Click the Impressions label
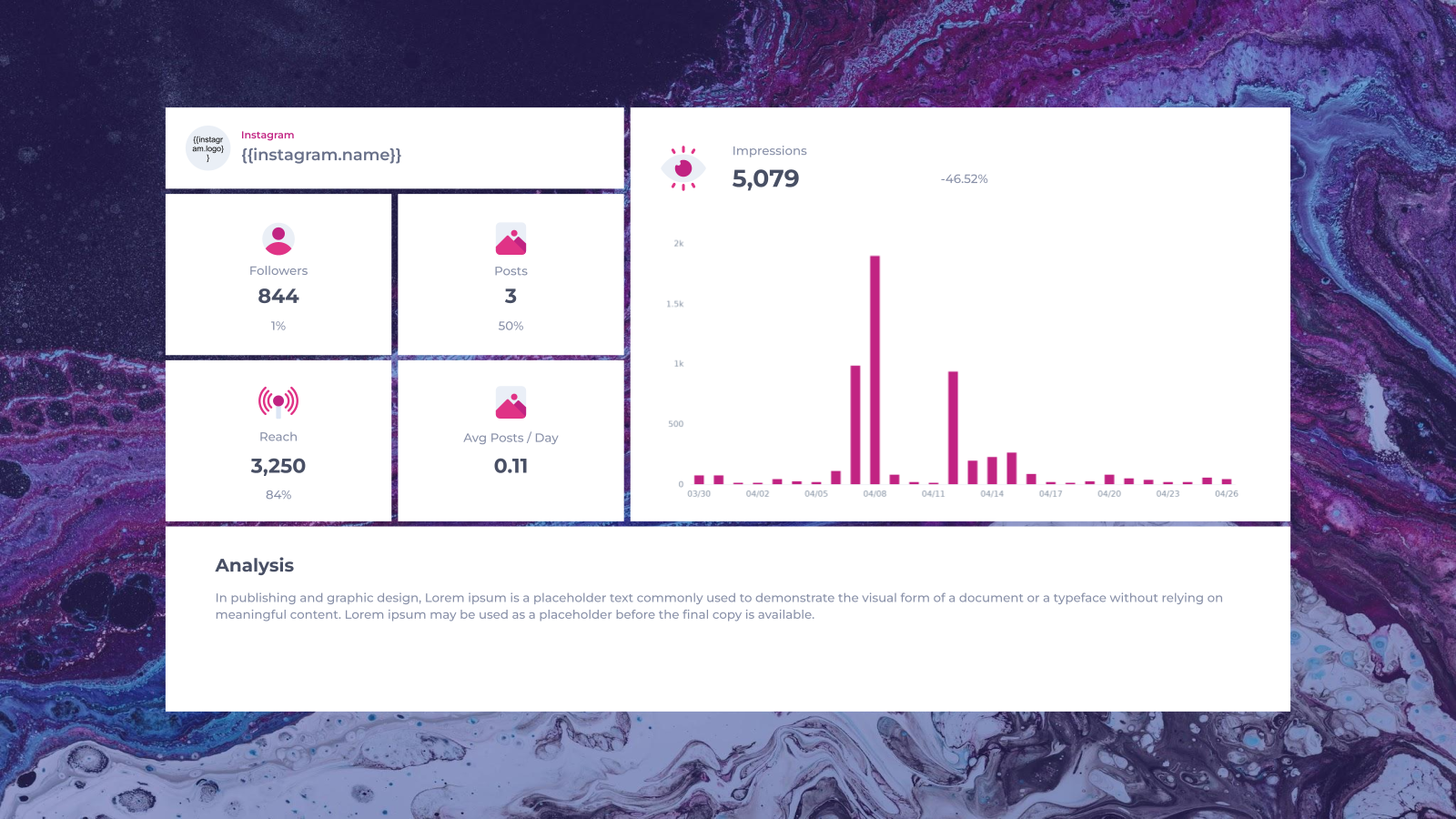This screenshot has height=819, width=1456. [x=769, y=151]
